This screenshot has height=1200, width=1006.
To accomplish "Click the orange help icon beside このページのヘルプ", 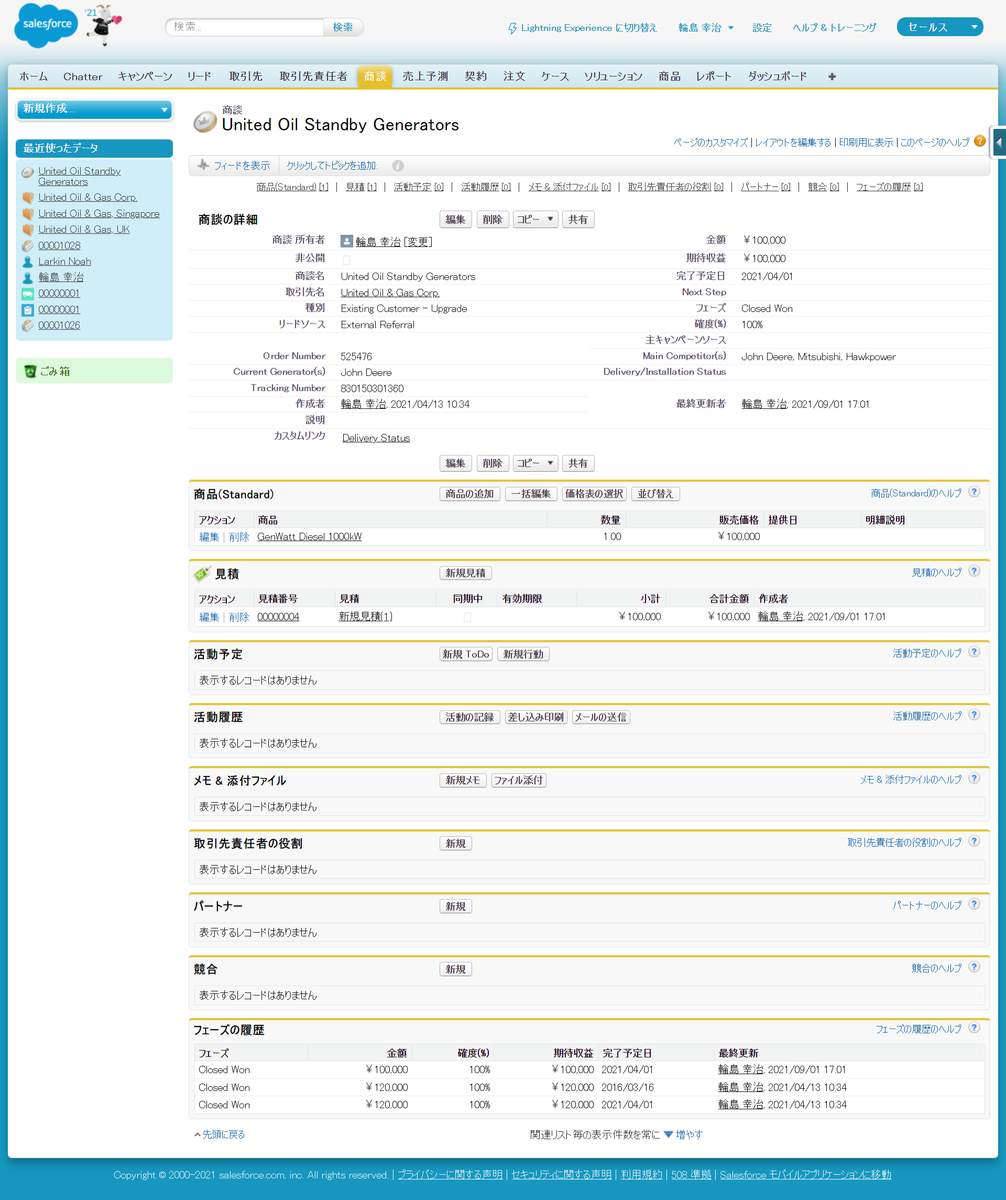I will (979, 142).
